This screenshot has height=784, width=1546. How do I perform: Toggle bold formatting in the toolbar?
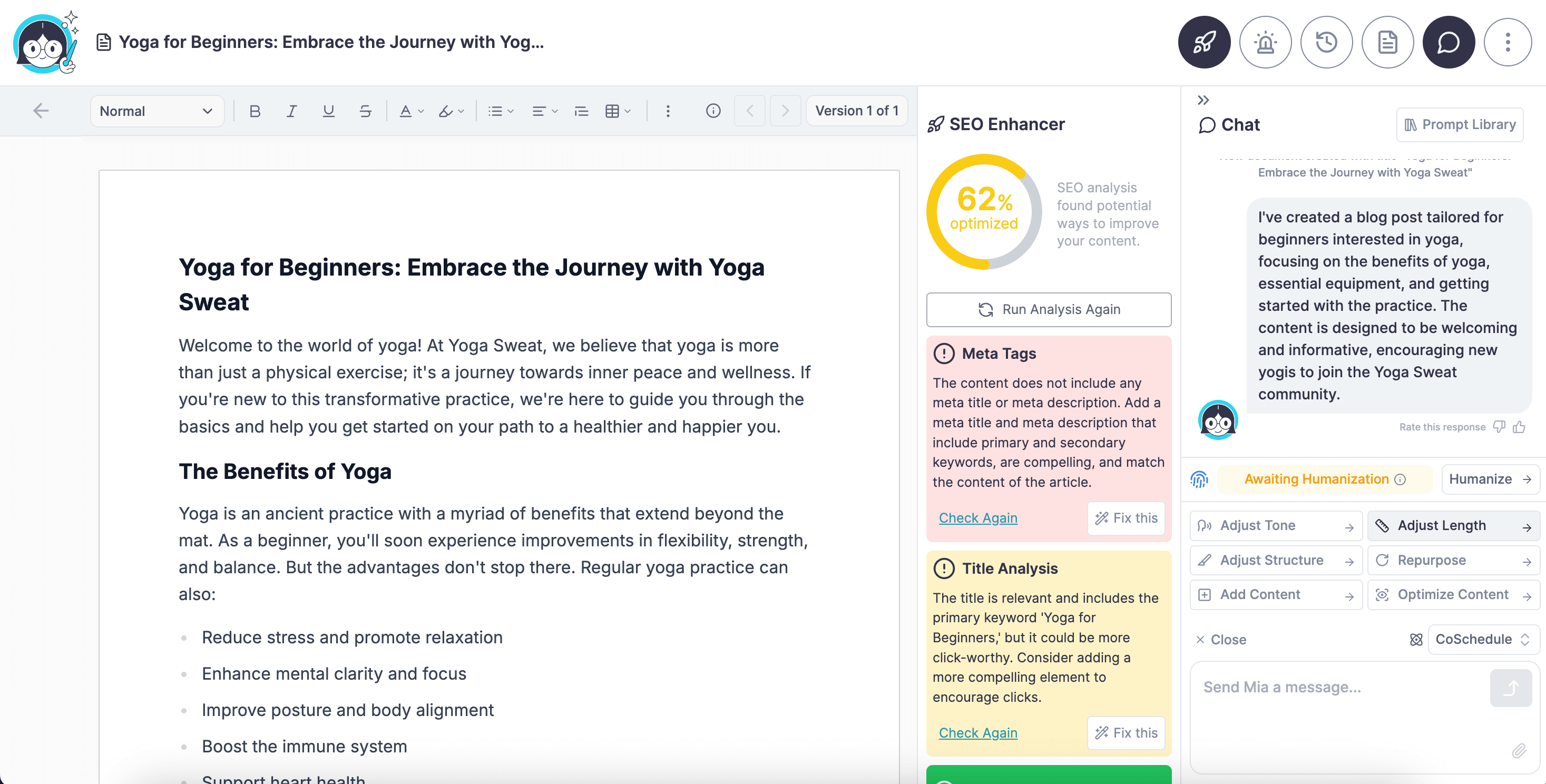255,111
